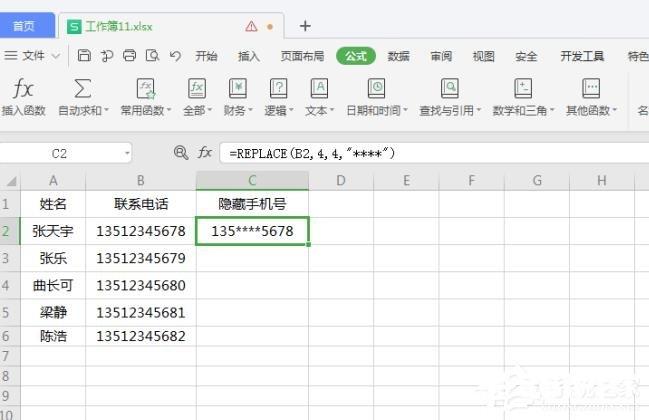Expand the All functions dropdown arrow
This screenshot has width=649, height=420.
coord(209,110)
